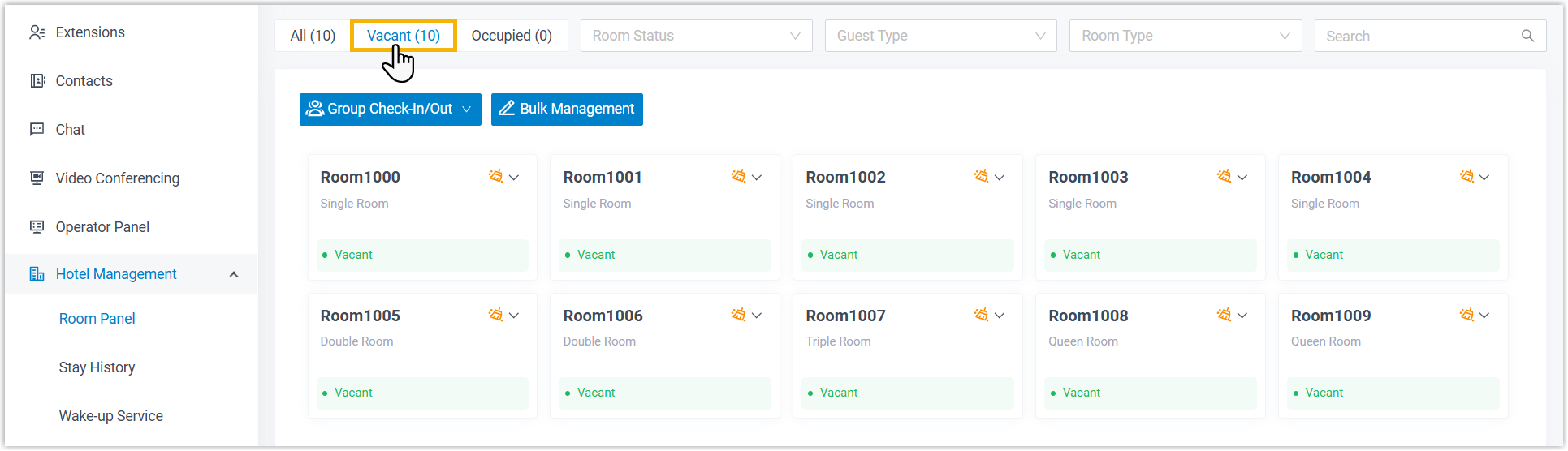Expand the Room1002 options chevron

click(1000, 178)
